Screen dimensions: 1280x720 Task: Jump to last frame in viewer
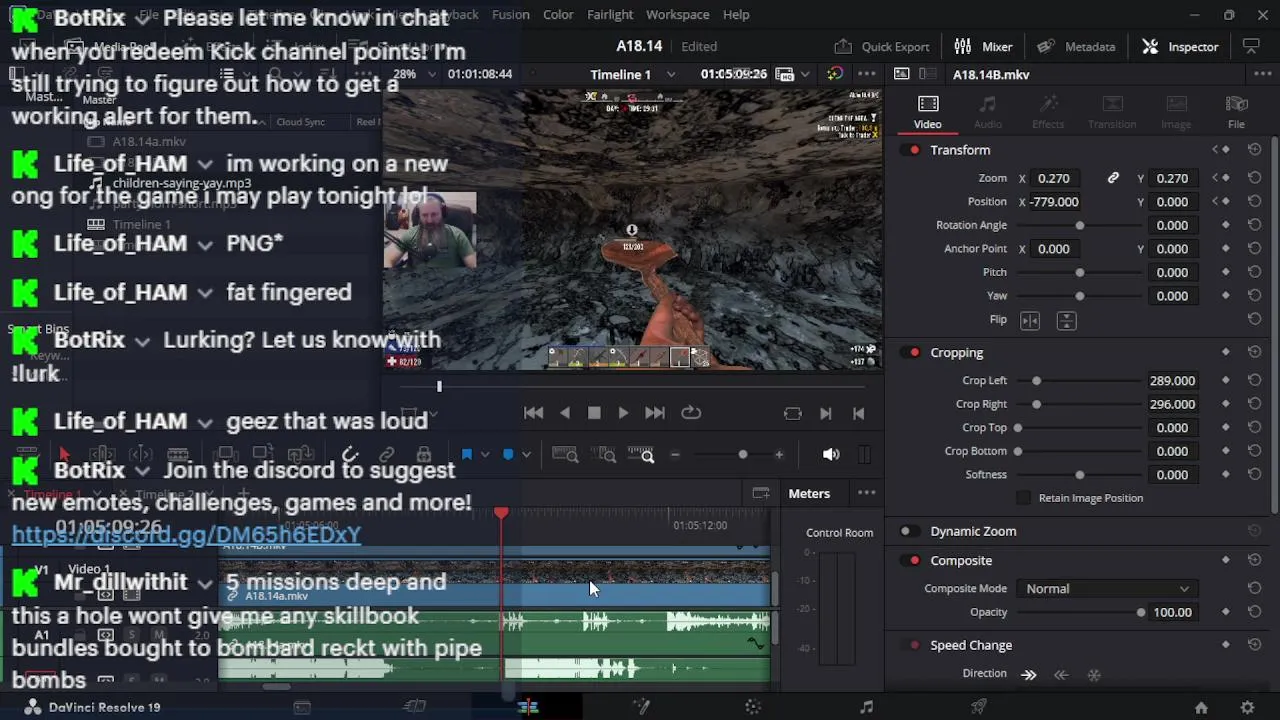tap(655, 413)
